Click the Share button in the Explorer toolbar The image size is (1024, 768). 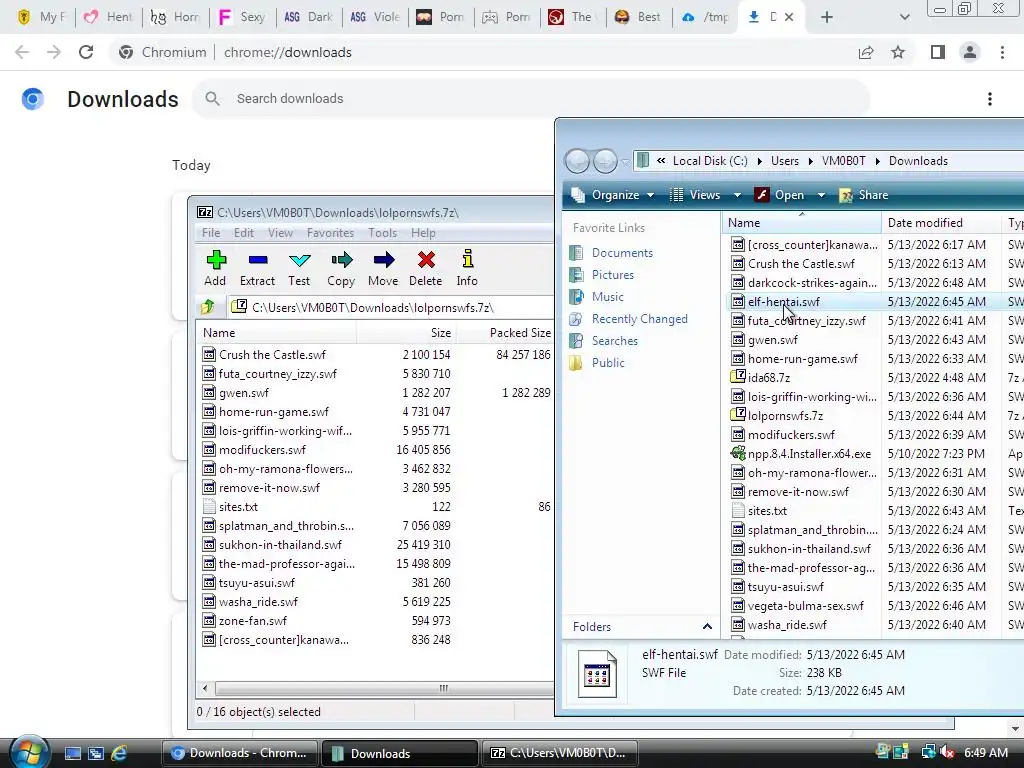tap(863, 195)
